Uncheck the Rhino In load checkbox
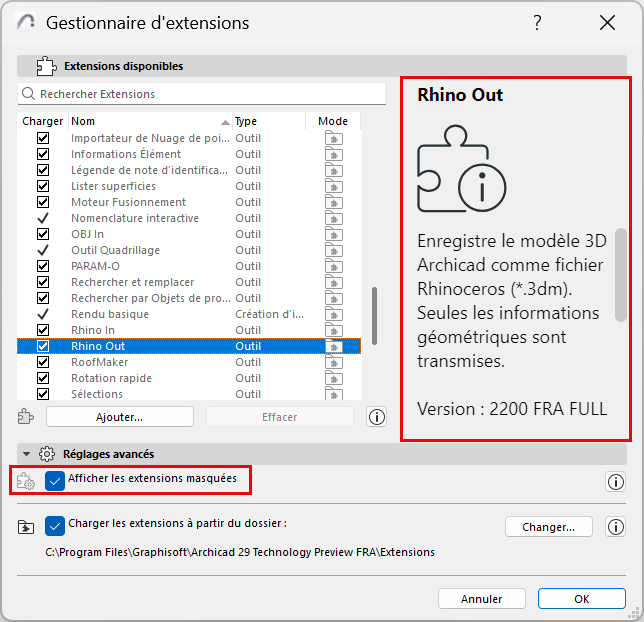 43,330
